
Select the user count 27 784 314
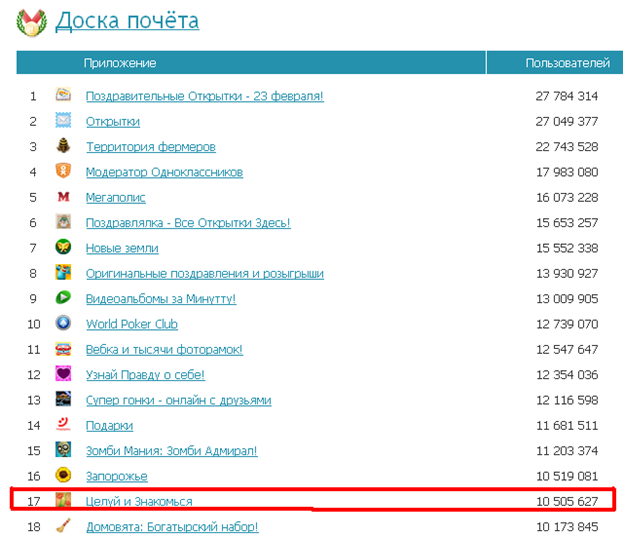567,96
